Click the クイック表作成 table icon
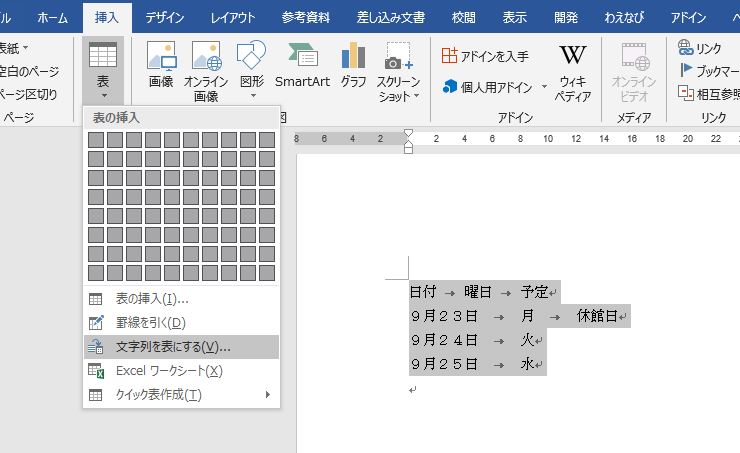This screenshot has height=453, width=740. pos(96,395)
